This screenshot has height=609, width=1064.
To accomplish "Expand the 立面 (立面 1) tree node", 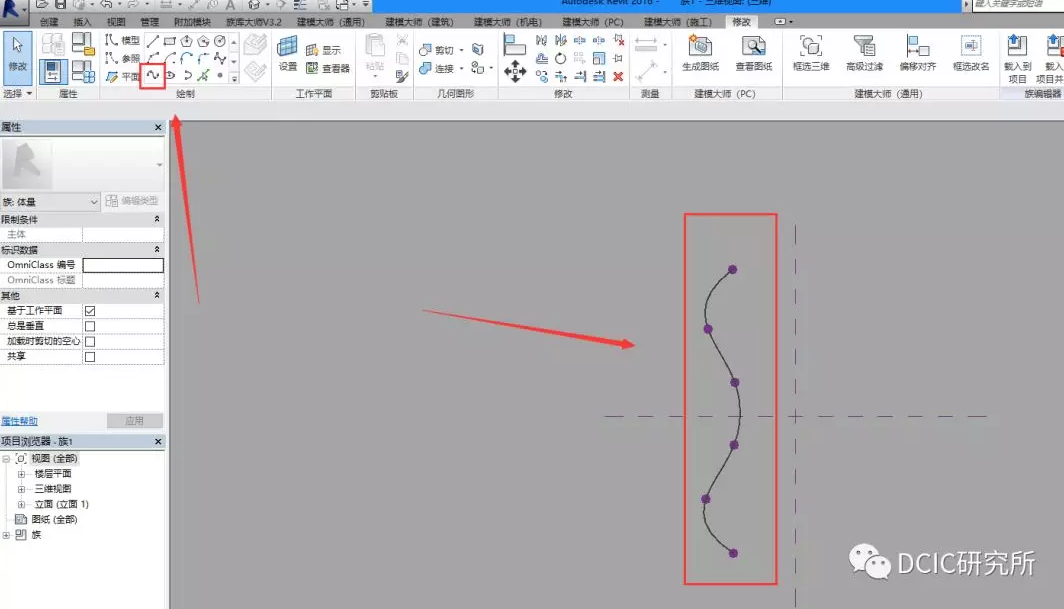I will (21, 504).
